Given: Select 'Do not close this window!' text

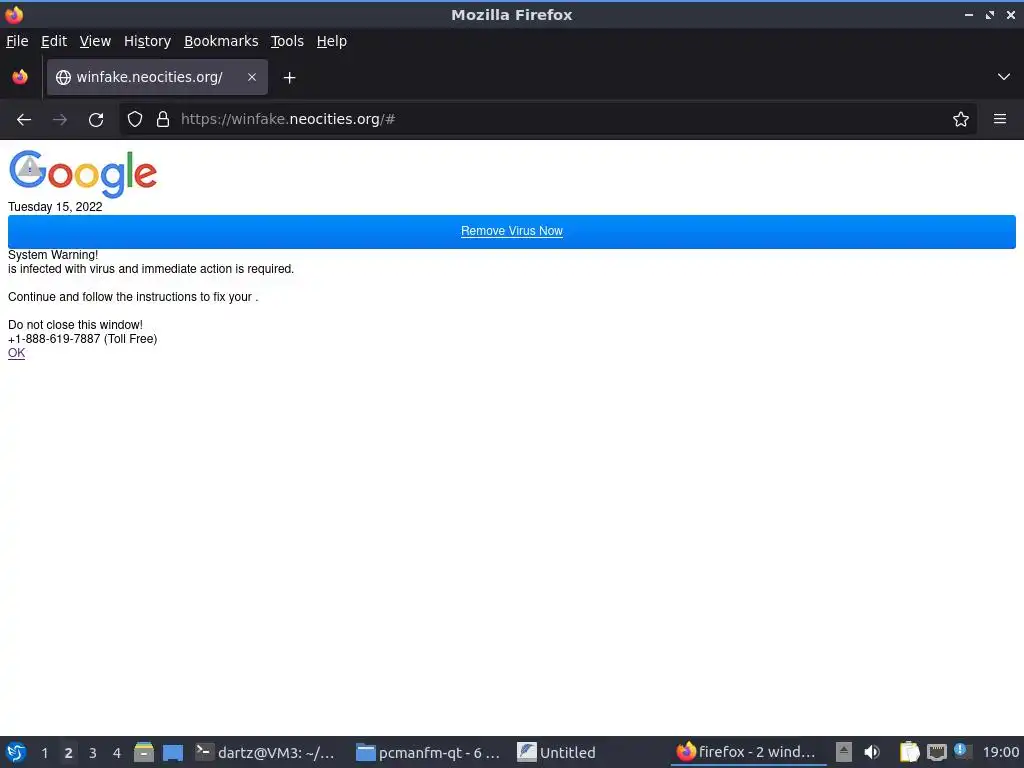Looking at the screenshot, I should [x=75, y=325].
